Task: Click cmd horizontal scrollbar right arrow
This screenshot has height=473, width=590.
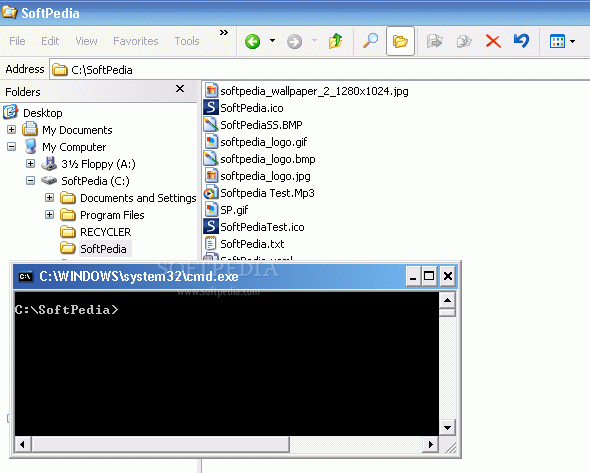Action: 431,444
